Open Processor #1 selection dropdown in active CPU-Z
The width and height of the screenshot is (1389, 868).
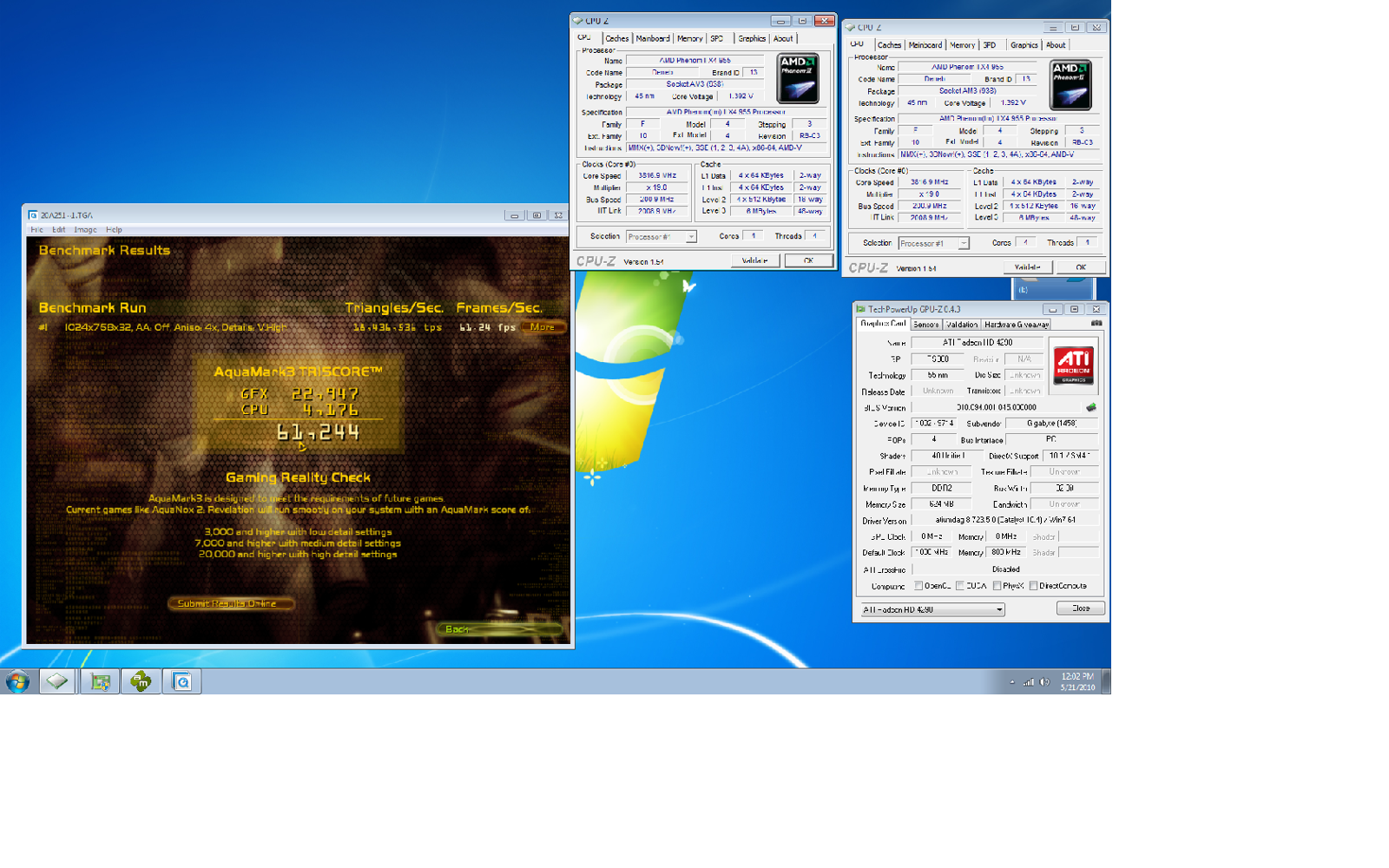click(x=662, y=237)
